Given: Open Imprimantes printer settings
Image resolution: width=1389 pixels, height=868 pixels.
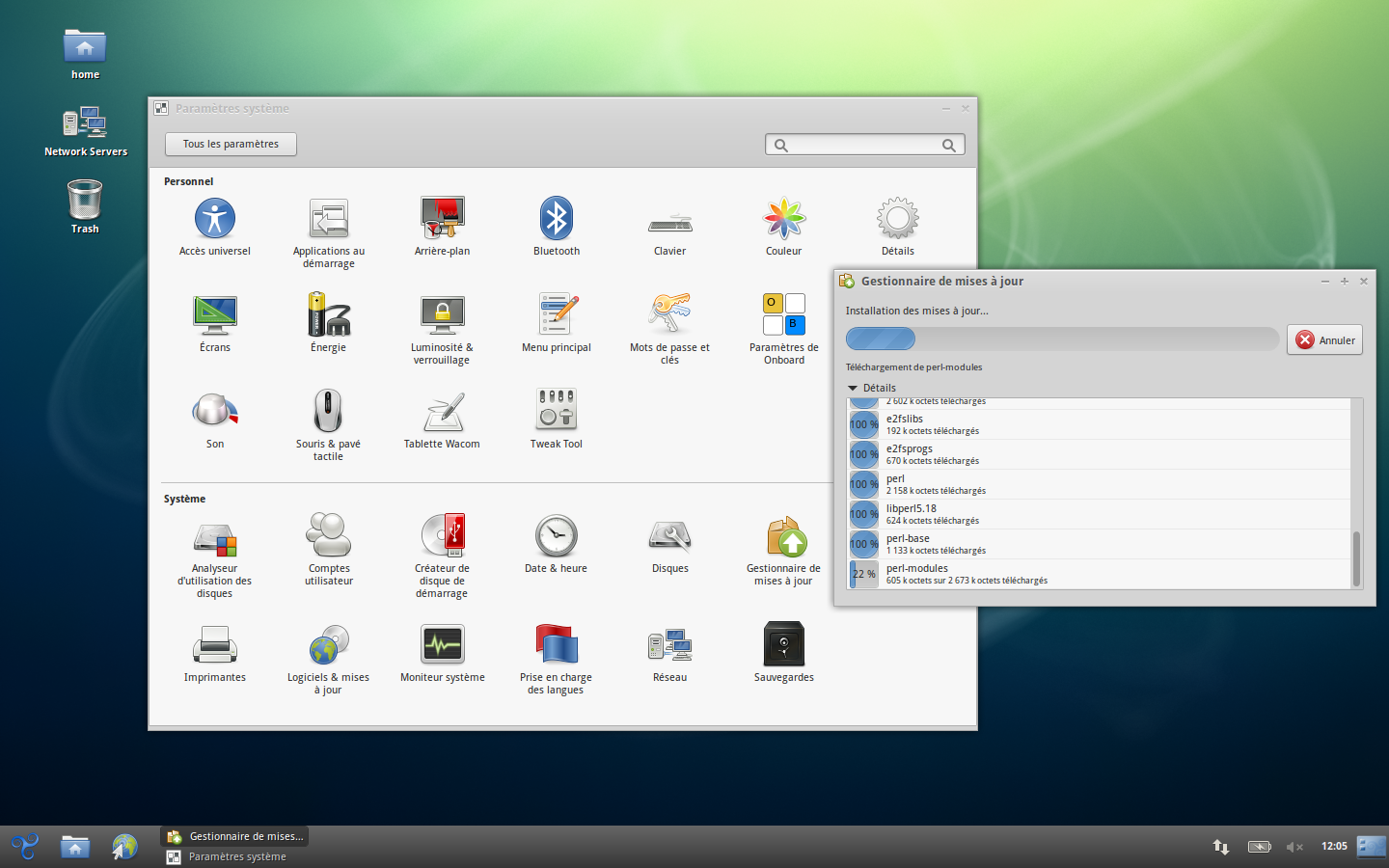Looking at the screenshot, I should click(214, 655).
